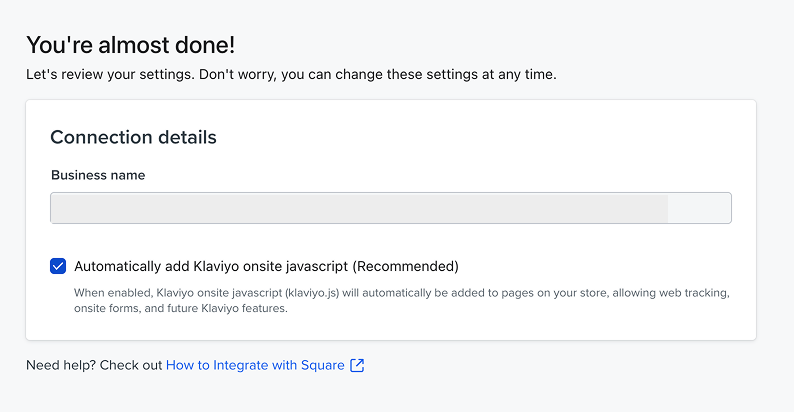Click the lighter right end of Business name field
Screen dimensions: 794x412
click(699, 208)
